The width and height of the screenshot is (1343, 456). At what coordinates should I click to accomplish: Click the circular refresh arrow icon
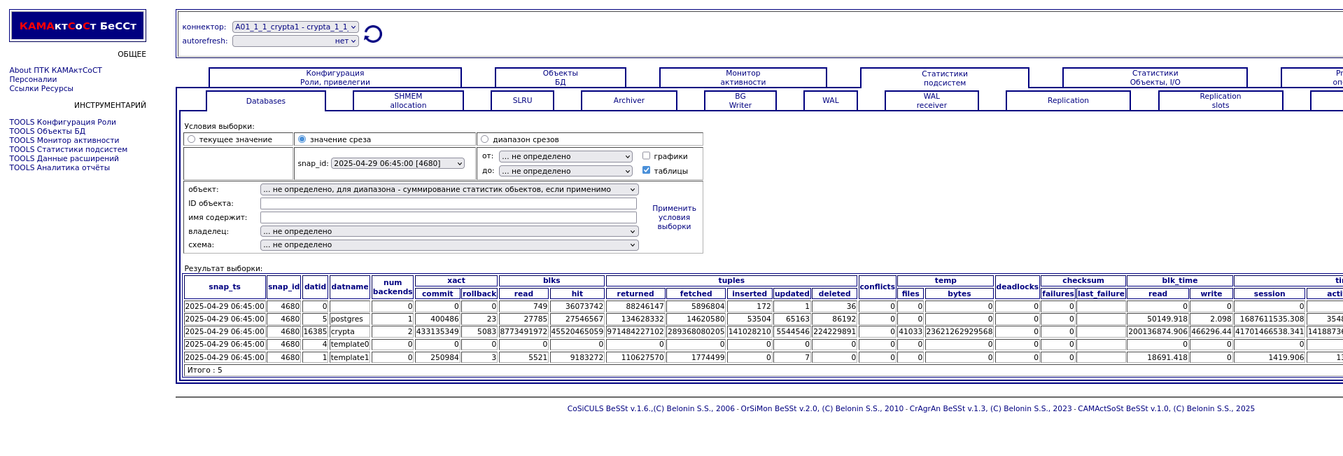tap(373, 34)
